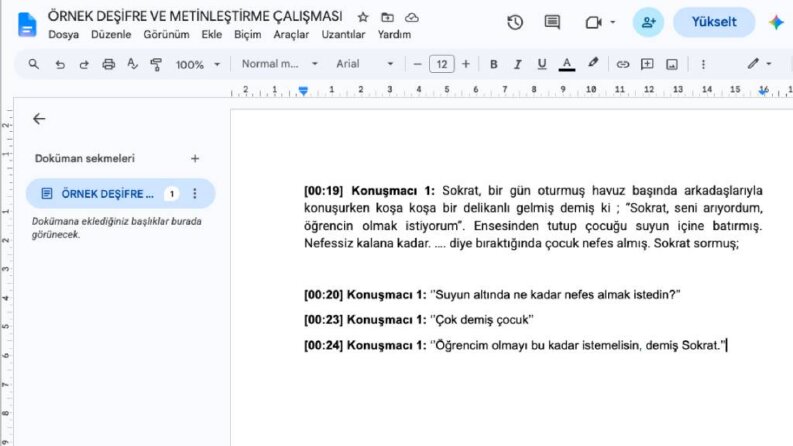
Task: Move document to a folder
Action: [x=387, y=18]
